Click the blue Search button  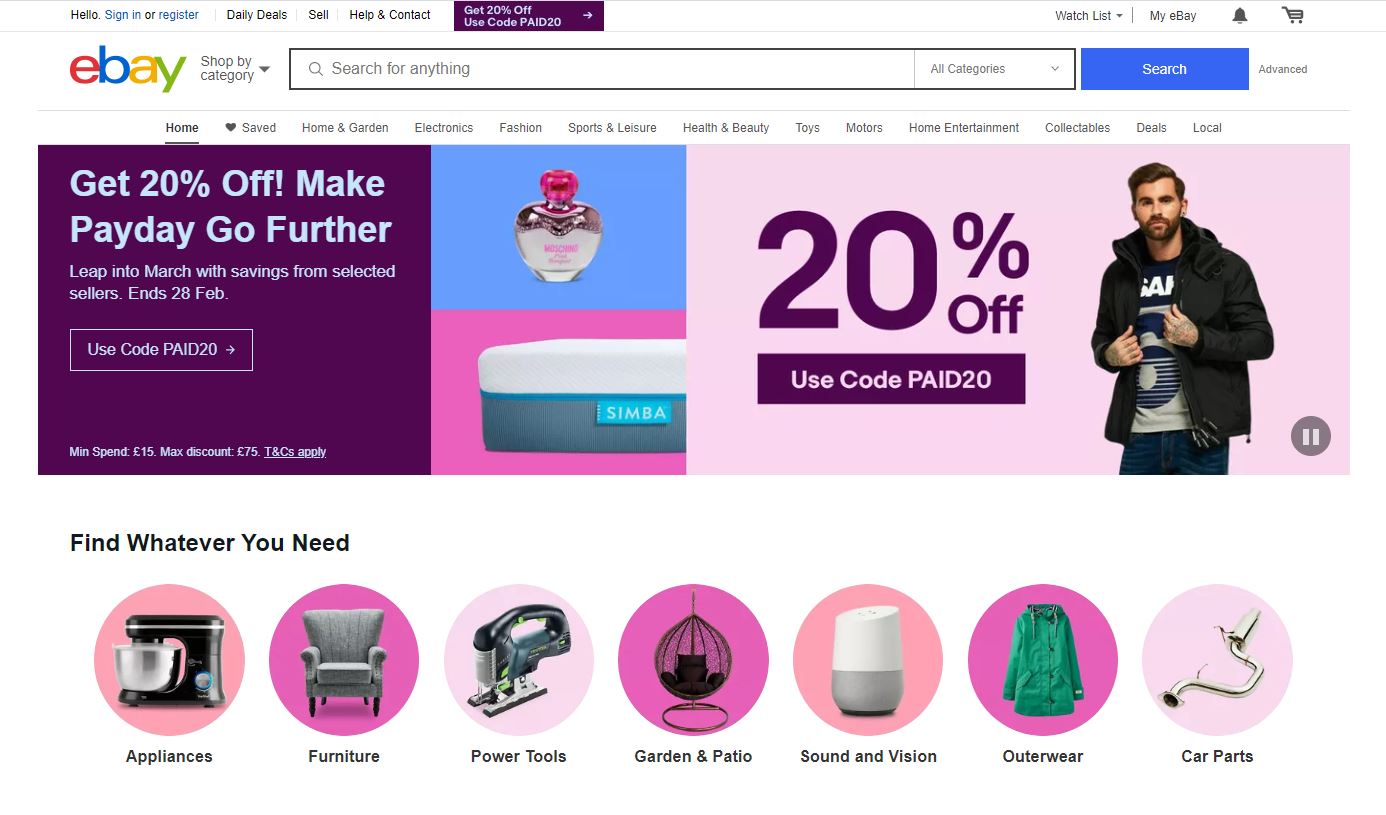click(1164, 69)
